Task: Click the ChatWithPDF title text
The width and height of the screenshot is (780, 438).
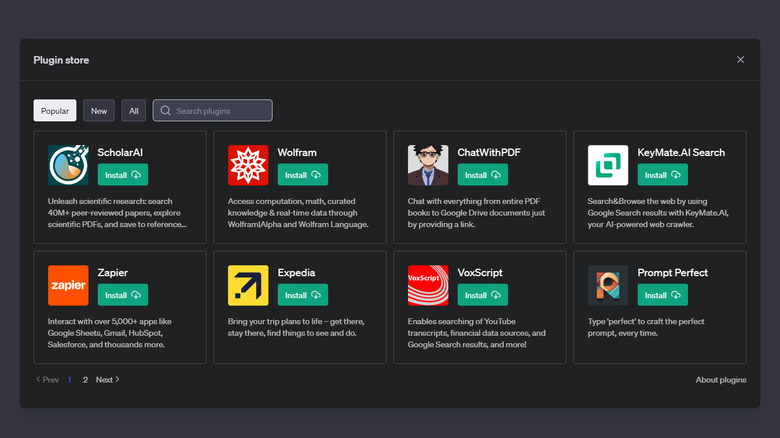Action: point(489,152)
